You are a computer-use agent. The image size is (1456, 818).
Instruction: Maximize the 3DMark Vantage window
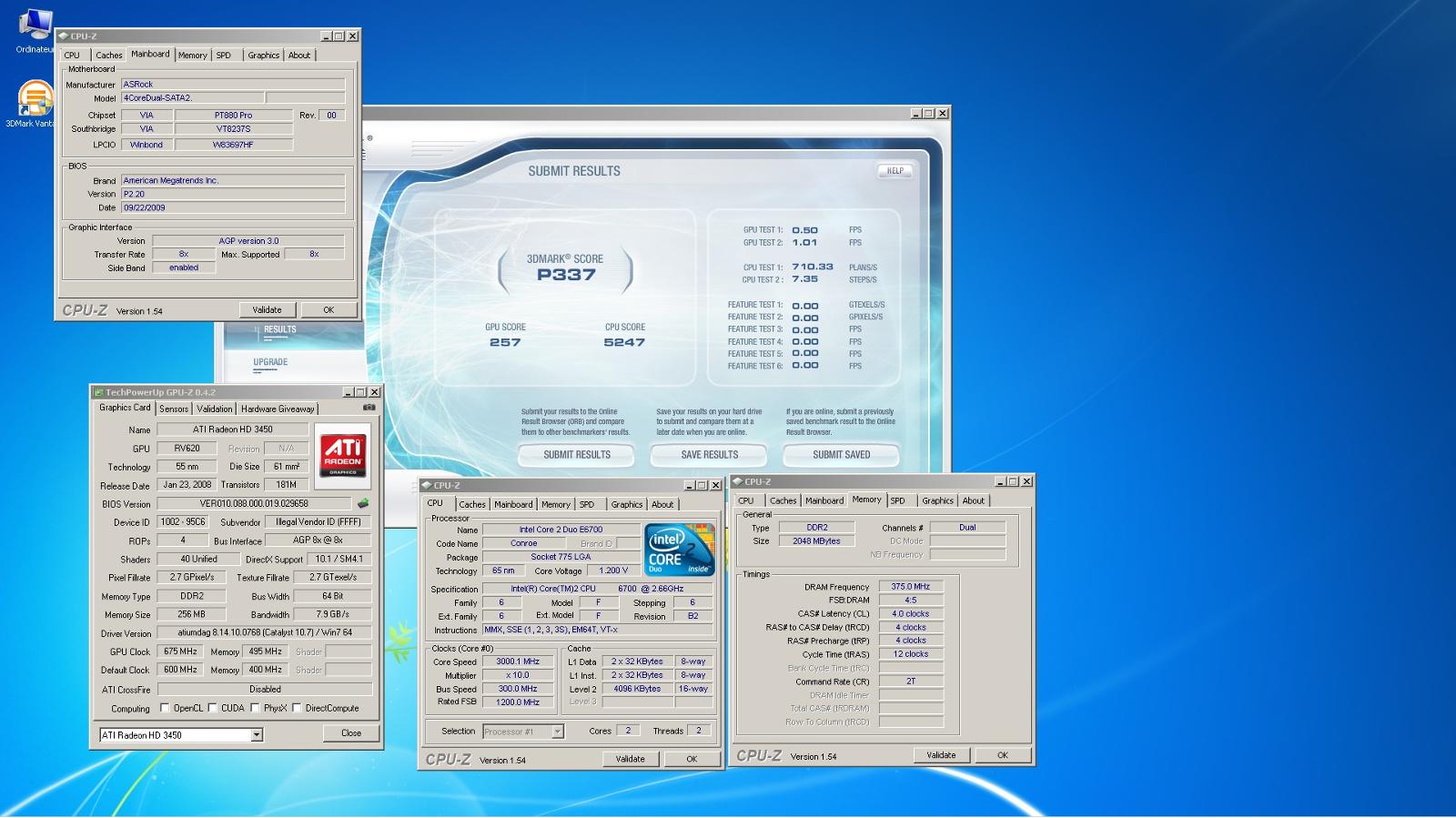coord(929,114)
